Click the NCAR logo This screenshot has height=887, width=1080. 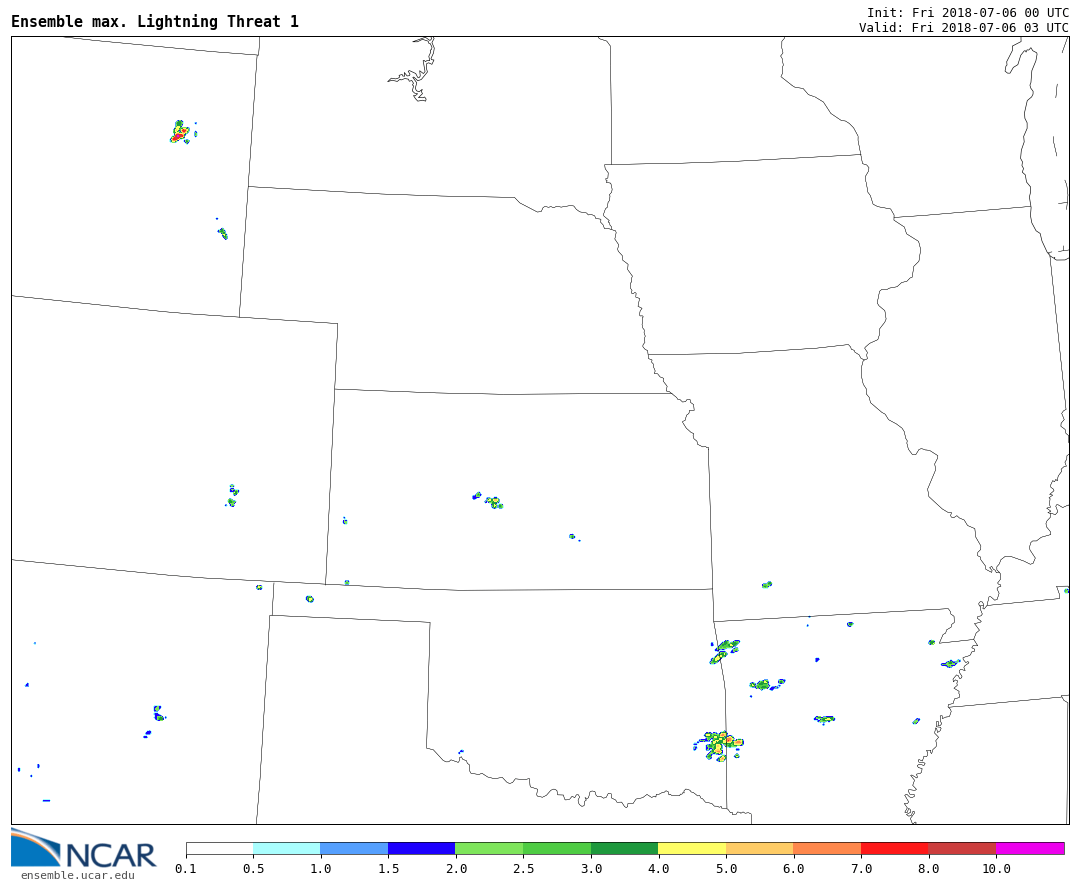click(83, 850)
